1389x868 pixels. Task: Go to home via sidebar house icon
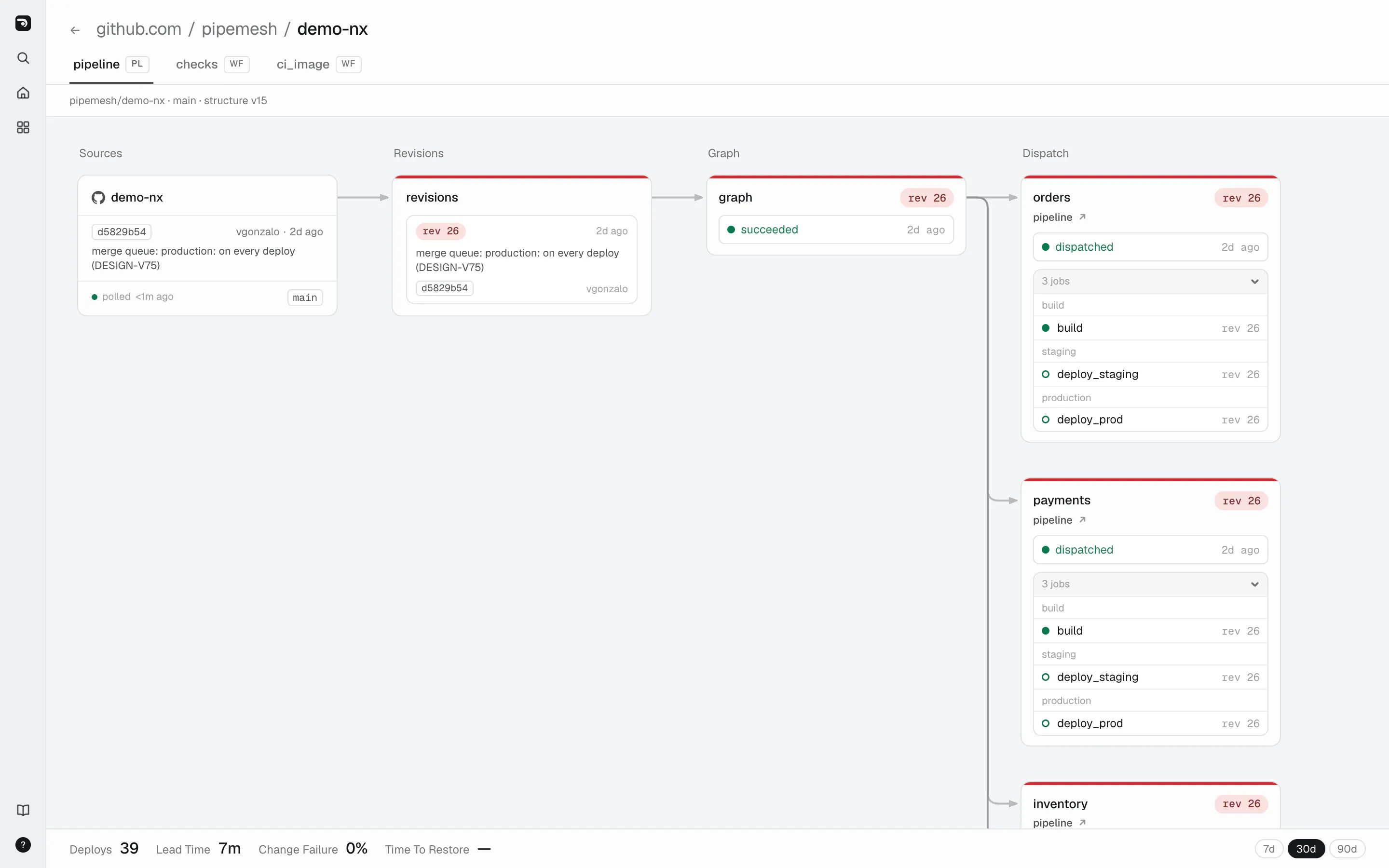point(23,93)
